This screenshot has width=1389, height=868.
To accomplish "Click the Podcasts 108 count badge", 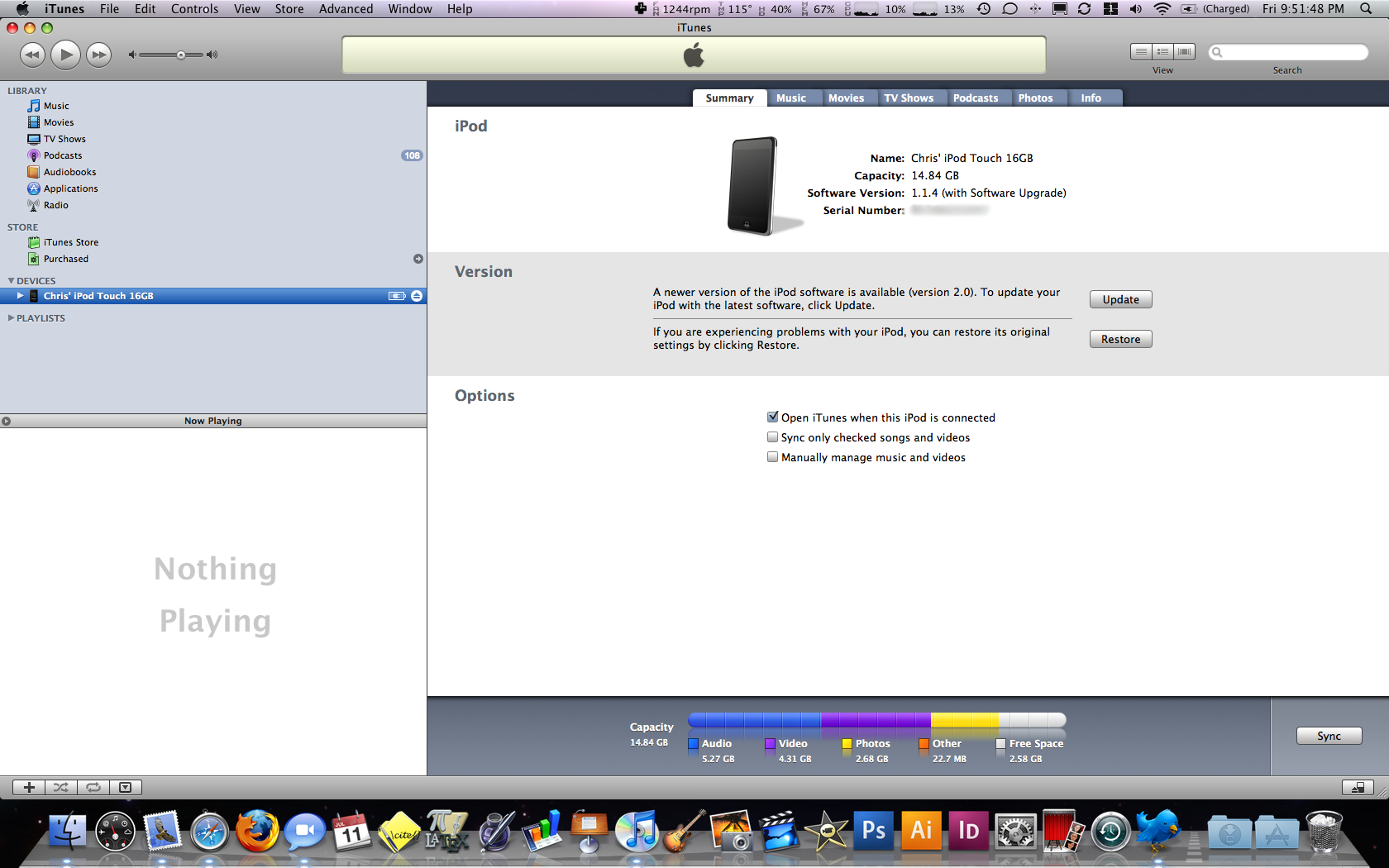I will click(x=412, y=155).
